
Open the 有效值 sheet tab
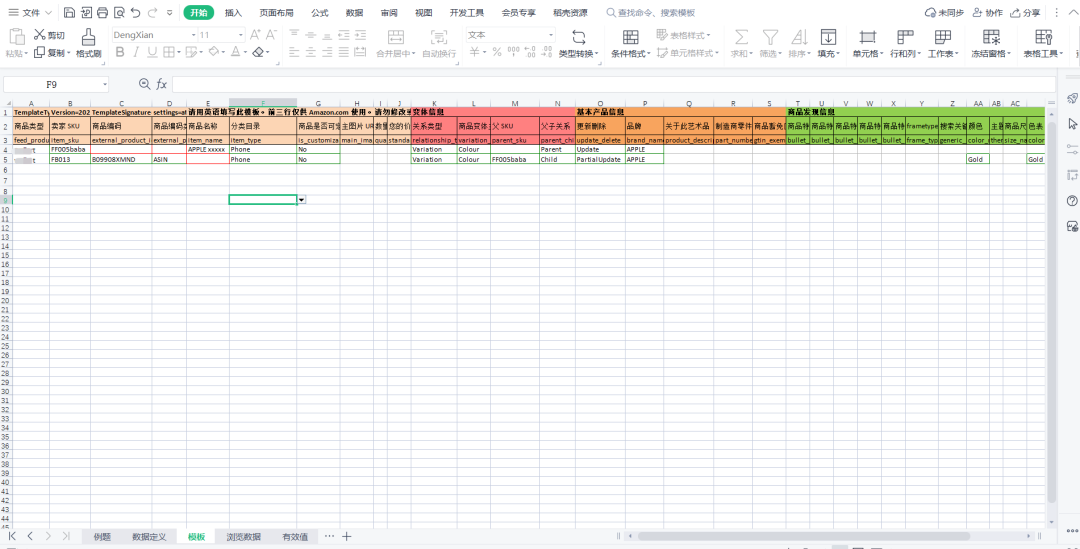(295, 537)
